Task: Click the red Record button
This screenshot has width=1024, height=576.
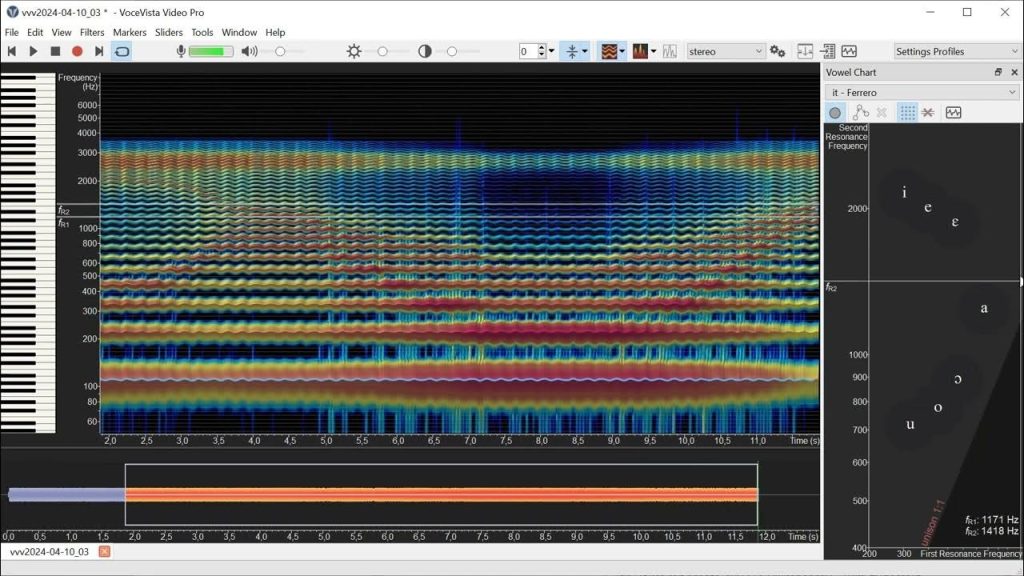Action: pyautogui.click(x=77, y=51)
